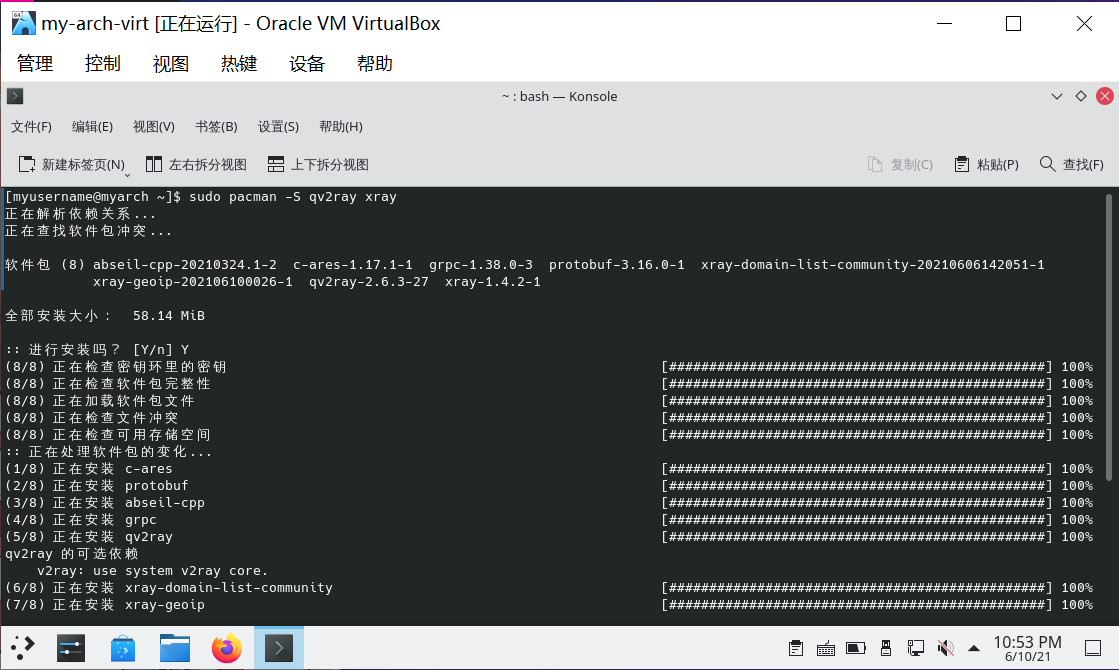This screenshot has width=1119, height=670.
Task: Click Paste (粘贴) toolbar button
Action: pos(986,164)
